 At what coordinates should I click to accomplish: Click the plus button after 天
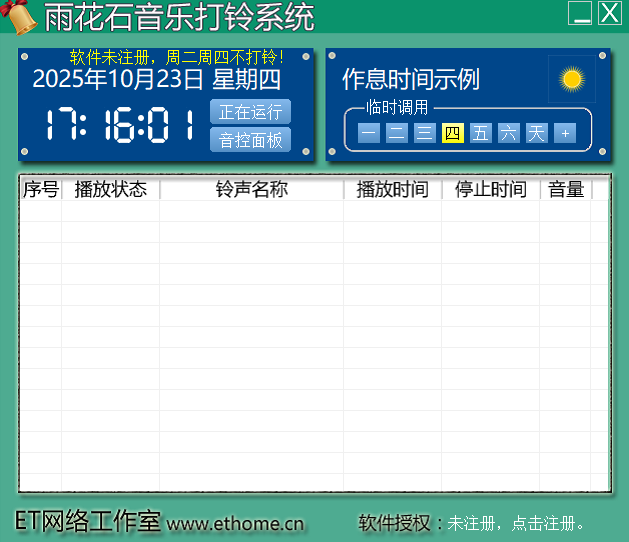(565, 133)
